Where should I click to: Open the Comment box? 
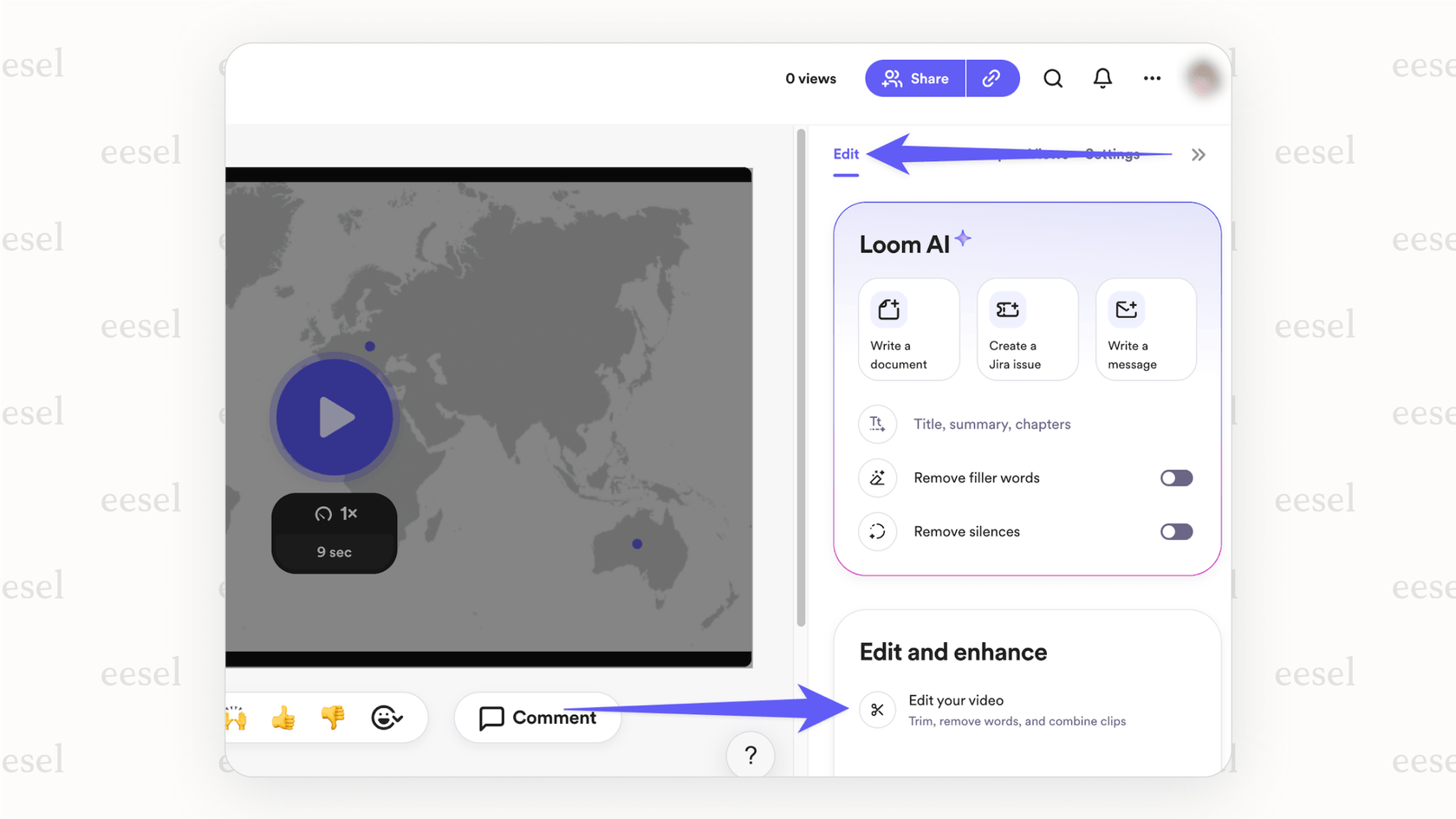coord(537,718)
